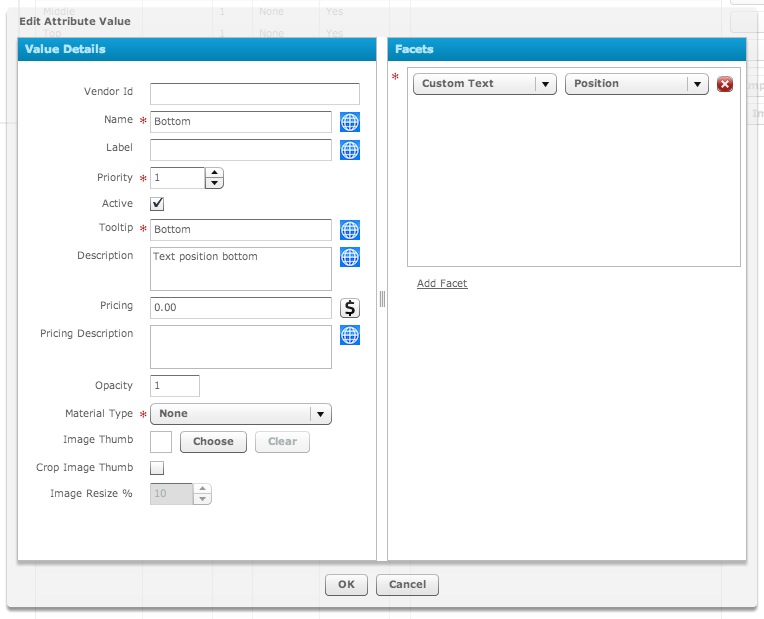Focus the Vendor Id input field
764x619 pixels.
[255, 94]
